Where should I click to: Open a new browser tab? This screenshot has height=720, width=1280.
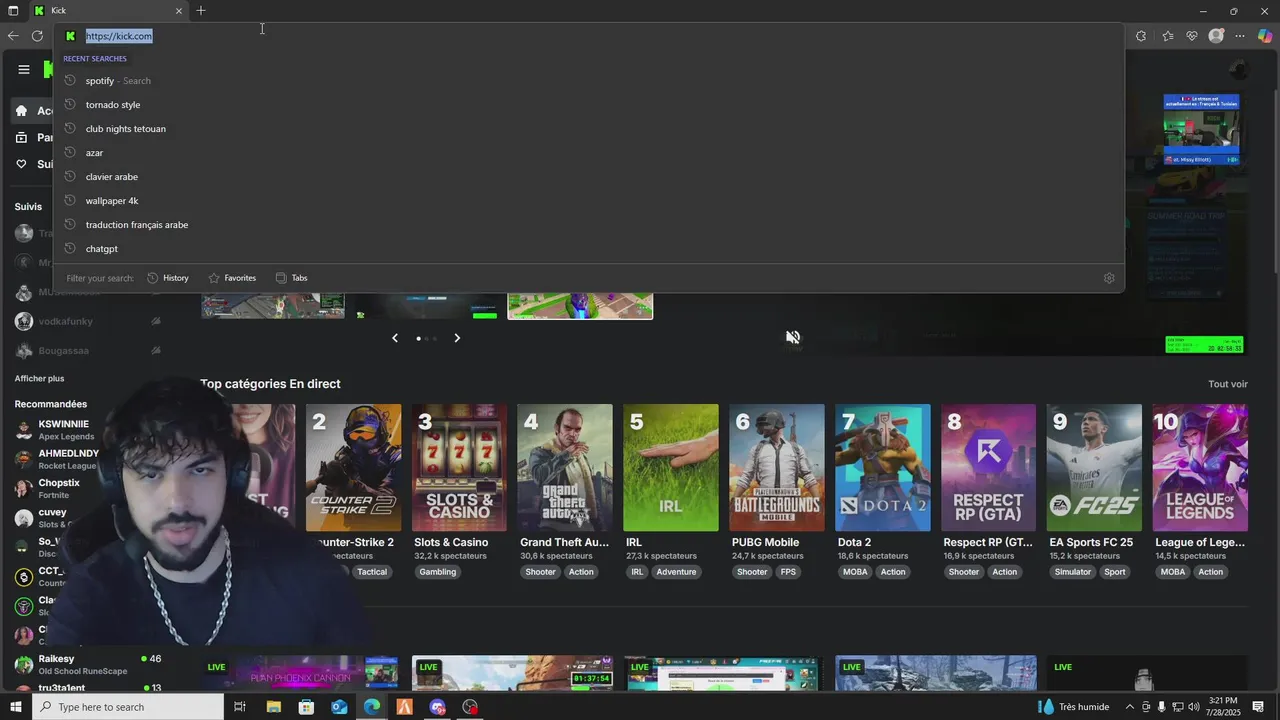[x=201, y=11]
